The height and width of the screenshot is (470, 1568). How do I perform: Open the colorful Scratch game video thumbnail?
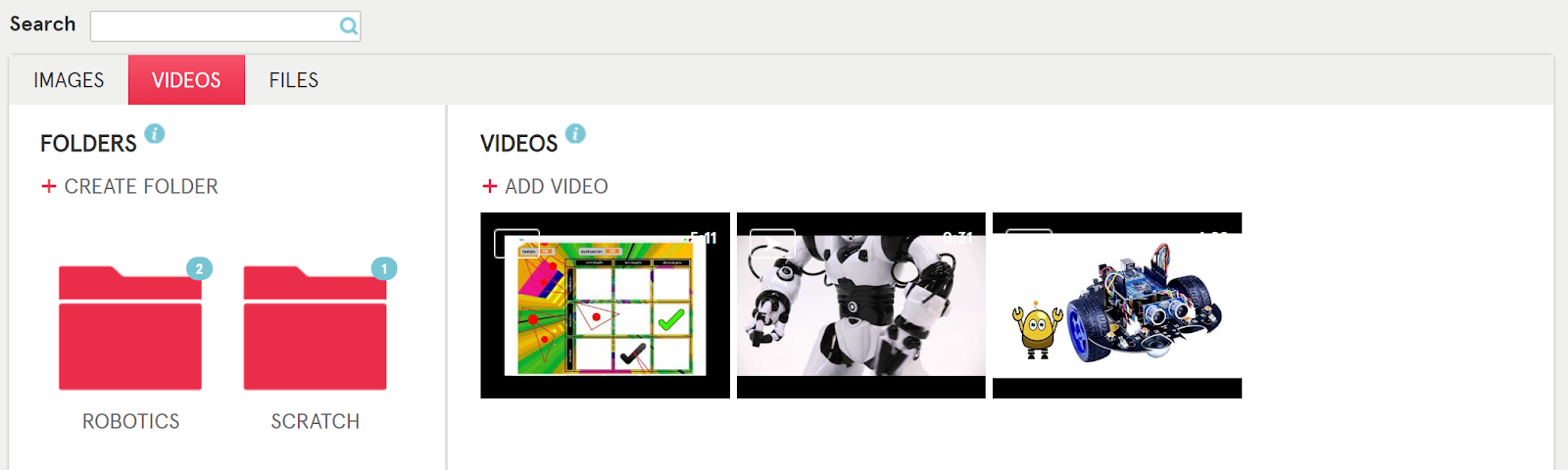pyautogui.click(x=605, y=305)
